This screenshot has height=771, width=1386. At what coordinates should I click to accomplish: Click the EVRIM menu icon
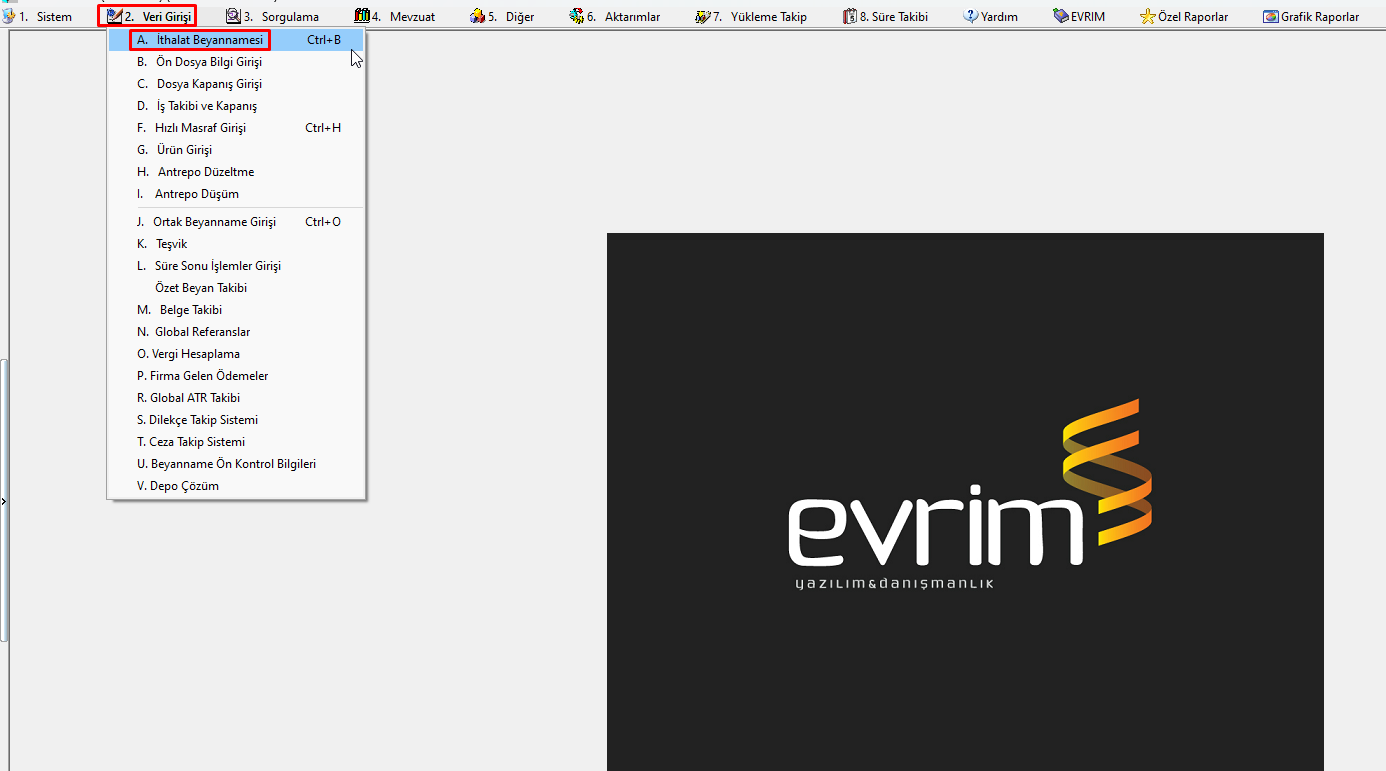pos(1061,16)
